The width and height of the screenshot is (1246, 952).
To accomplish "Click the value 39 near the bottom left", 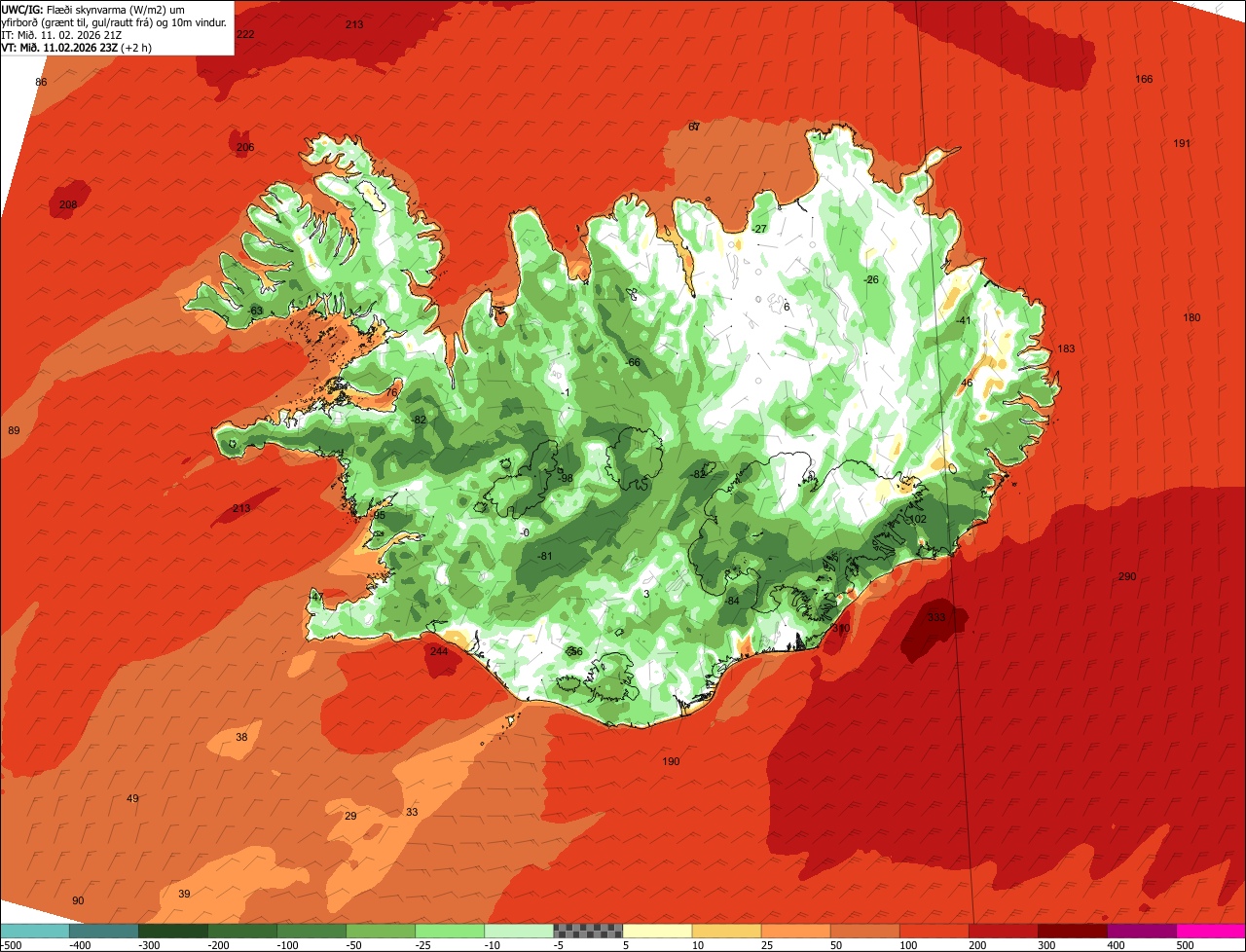I will 184,894.
